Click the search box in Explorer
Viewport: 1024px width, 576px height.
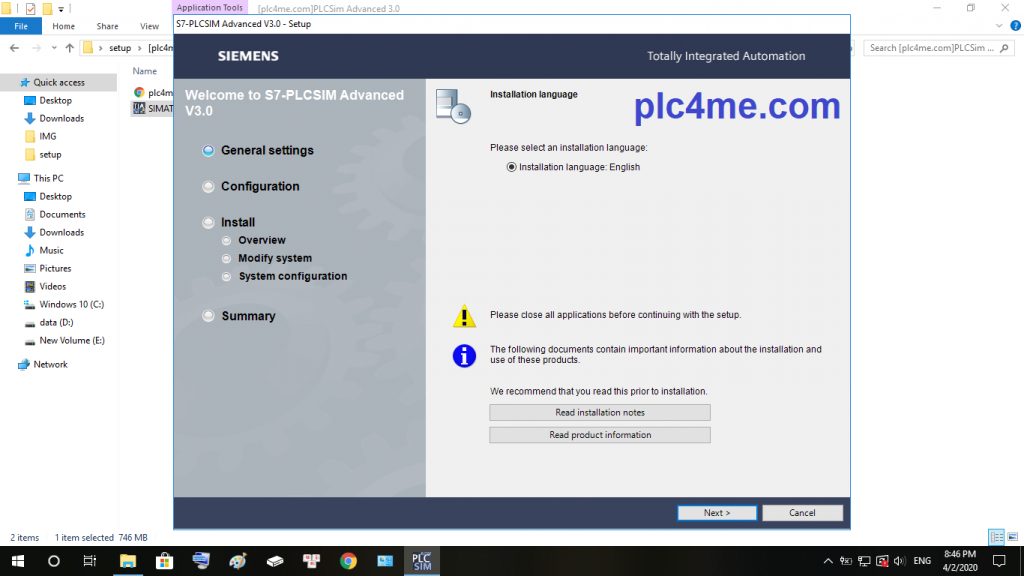tap(940, 48)
